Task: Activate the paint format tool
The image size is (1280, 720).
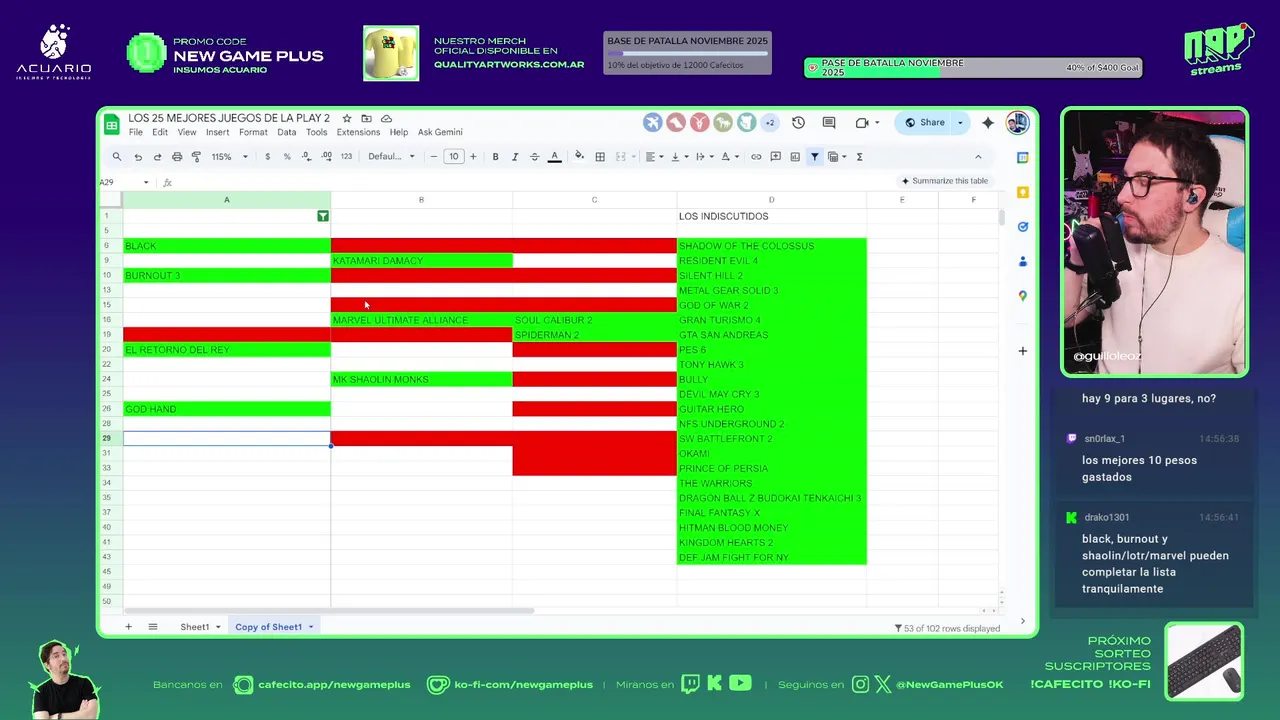Action: [x=196, y=157]
